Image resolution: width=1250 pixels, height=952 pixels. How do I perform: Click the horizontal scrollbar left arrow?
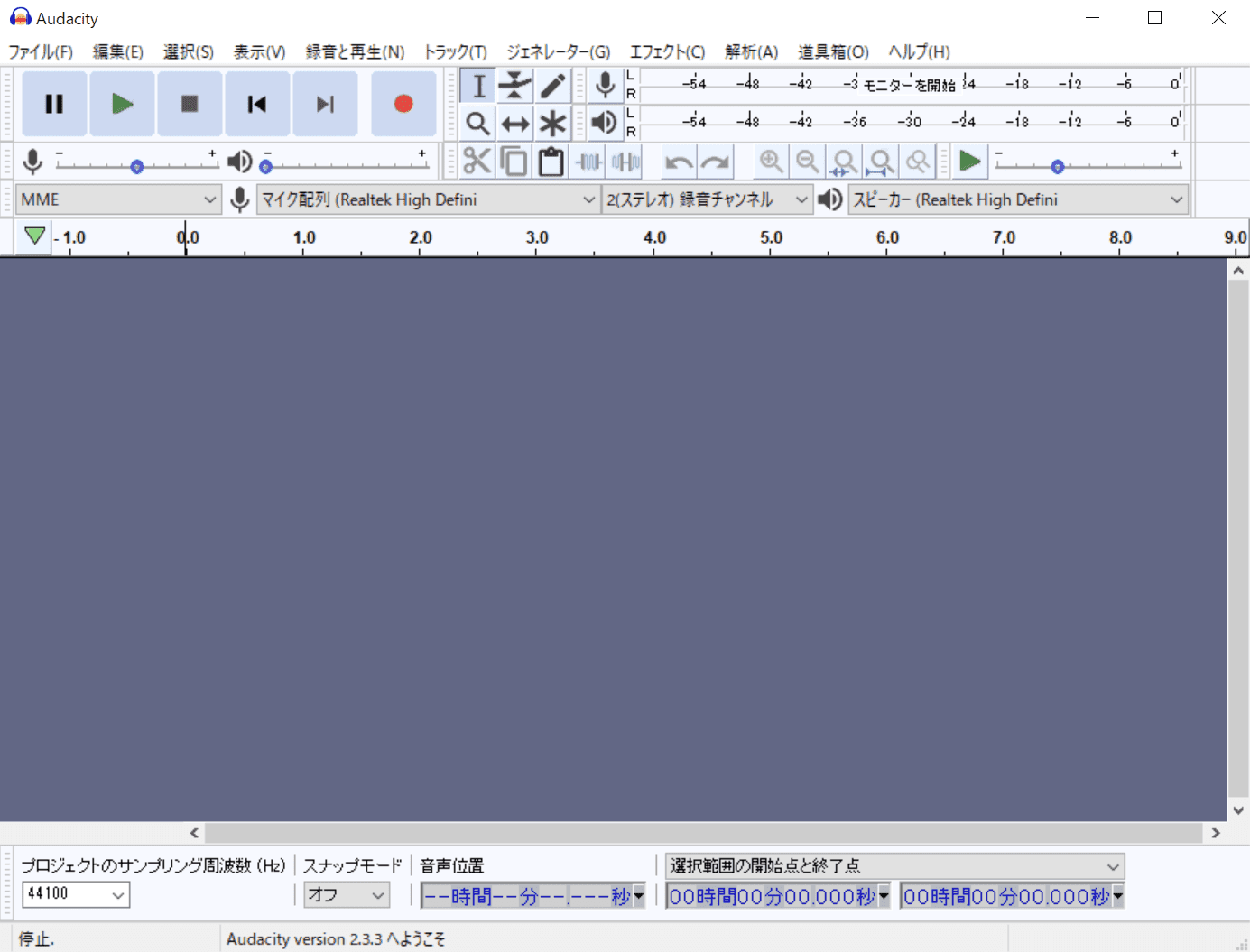tap(194, 833)
